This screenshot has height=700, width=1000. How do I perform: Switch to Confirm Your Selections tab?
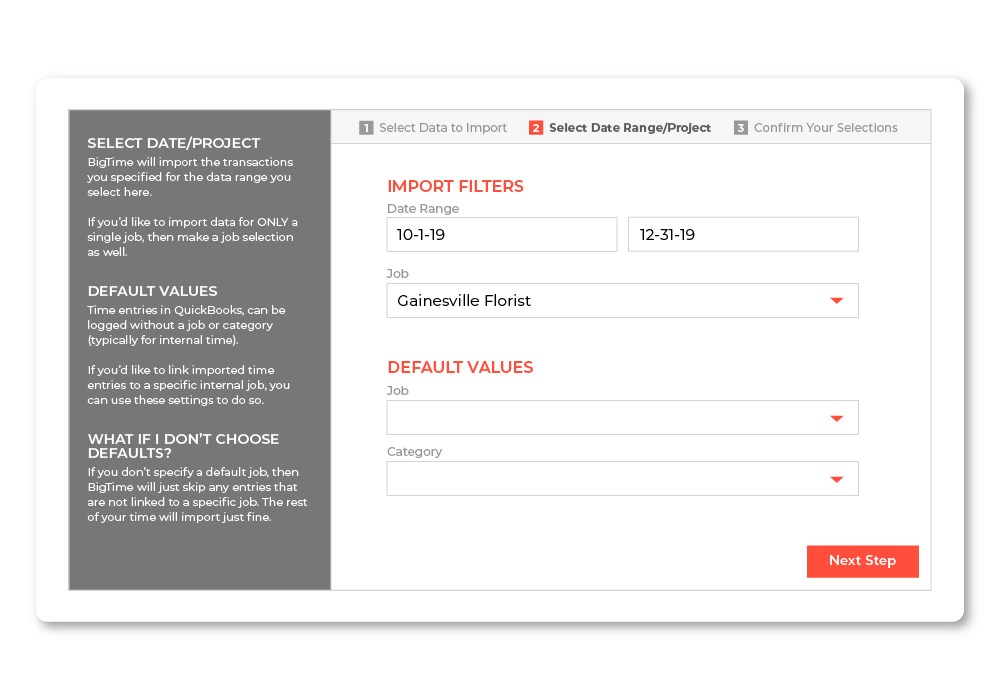(827, 128)
